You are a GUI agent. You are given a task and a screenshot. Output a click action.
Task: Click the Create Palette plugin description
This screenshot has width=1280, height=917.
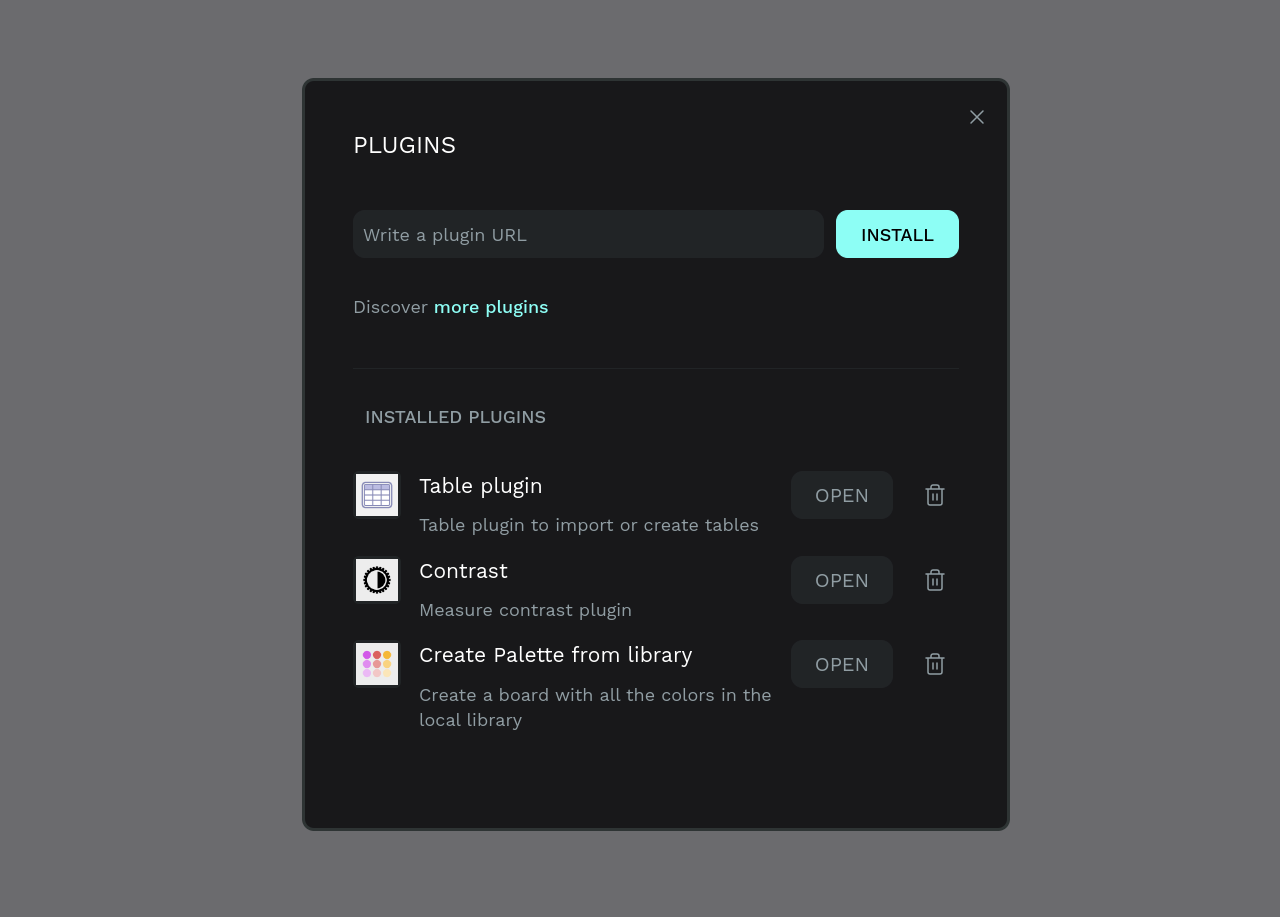(595, 706)
